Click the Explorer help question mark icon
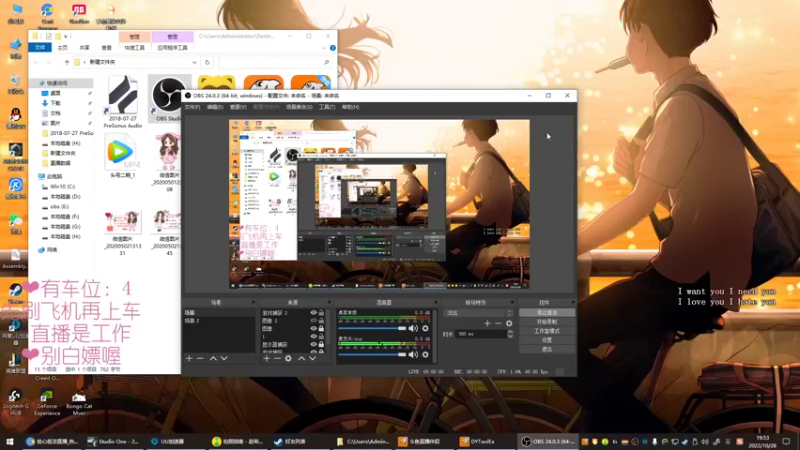 [x=333, y=48]
